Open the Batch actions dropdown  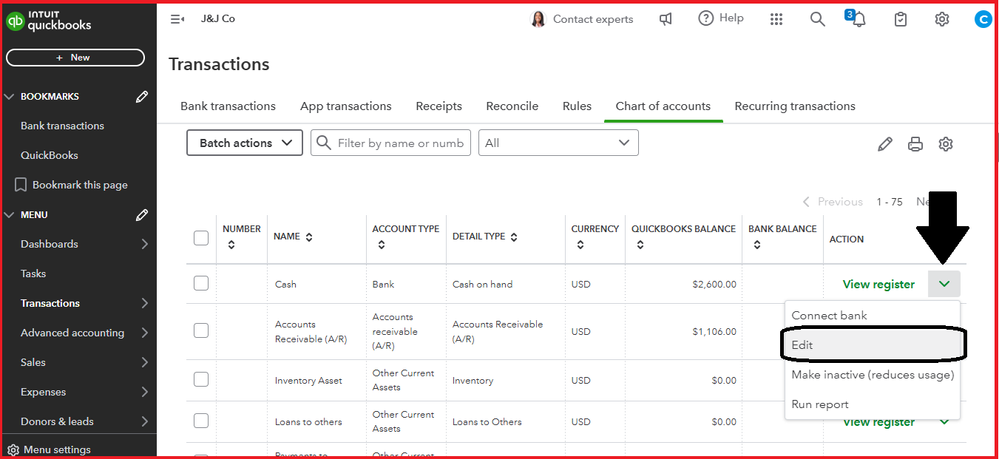click(x=244, y=143)
